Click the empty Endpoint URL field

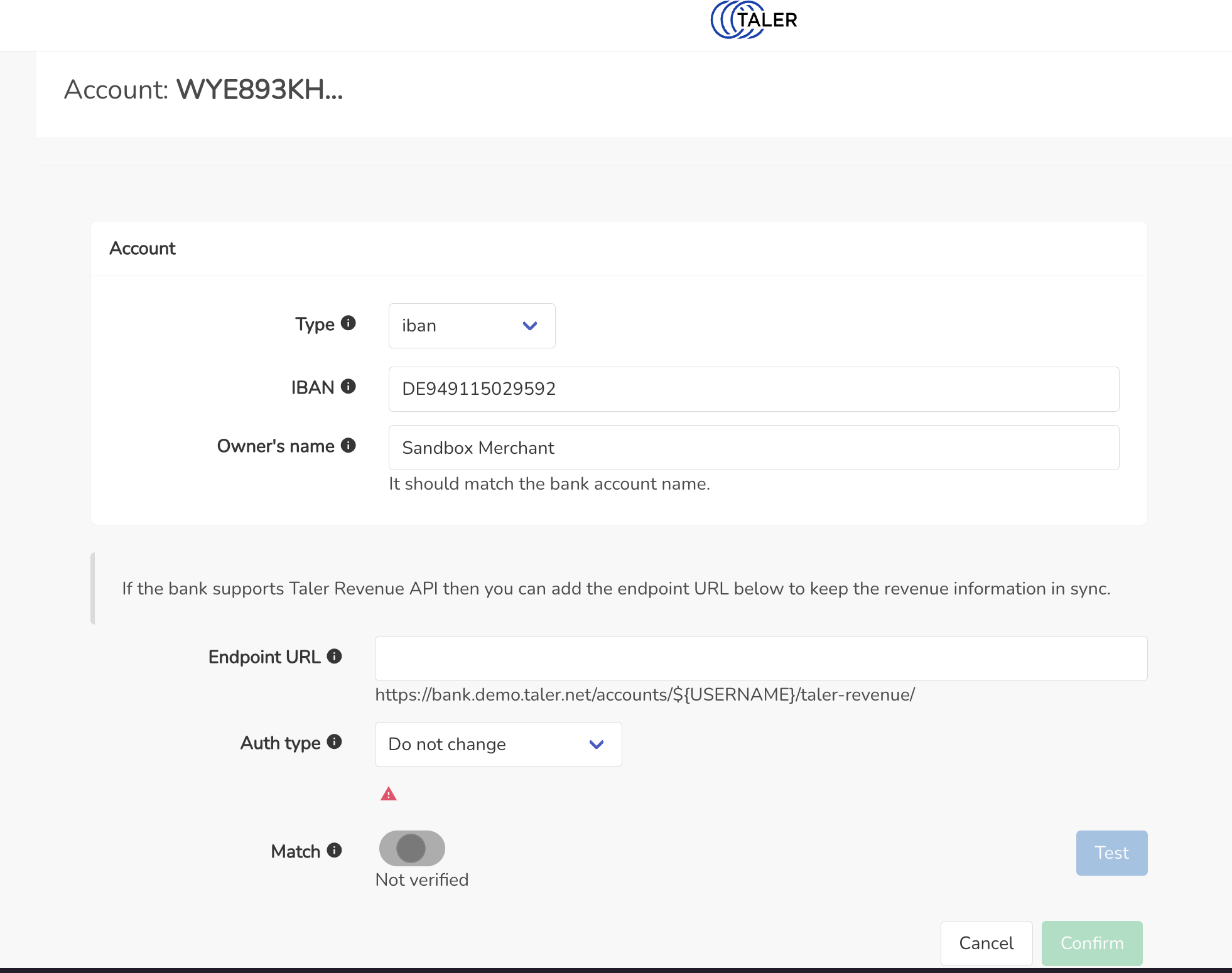pos(760,659)
